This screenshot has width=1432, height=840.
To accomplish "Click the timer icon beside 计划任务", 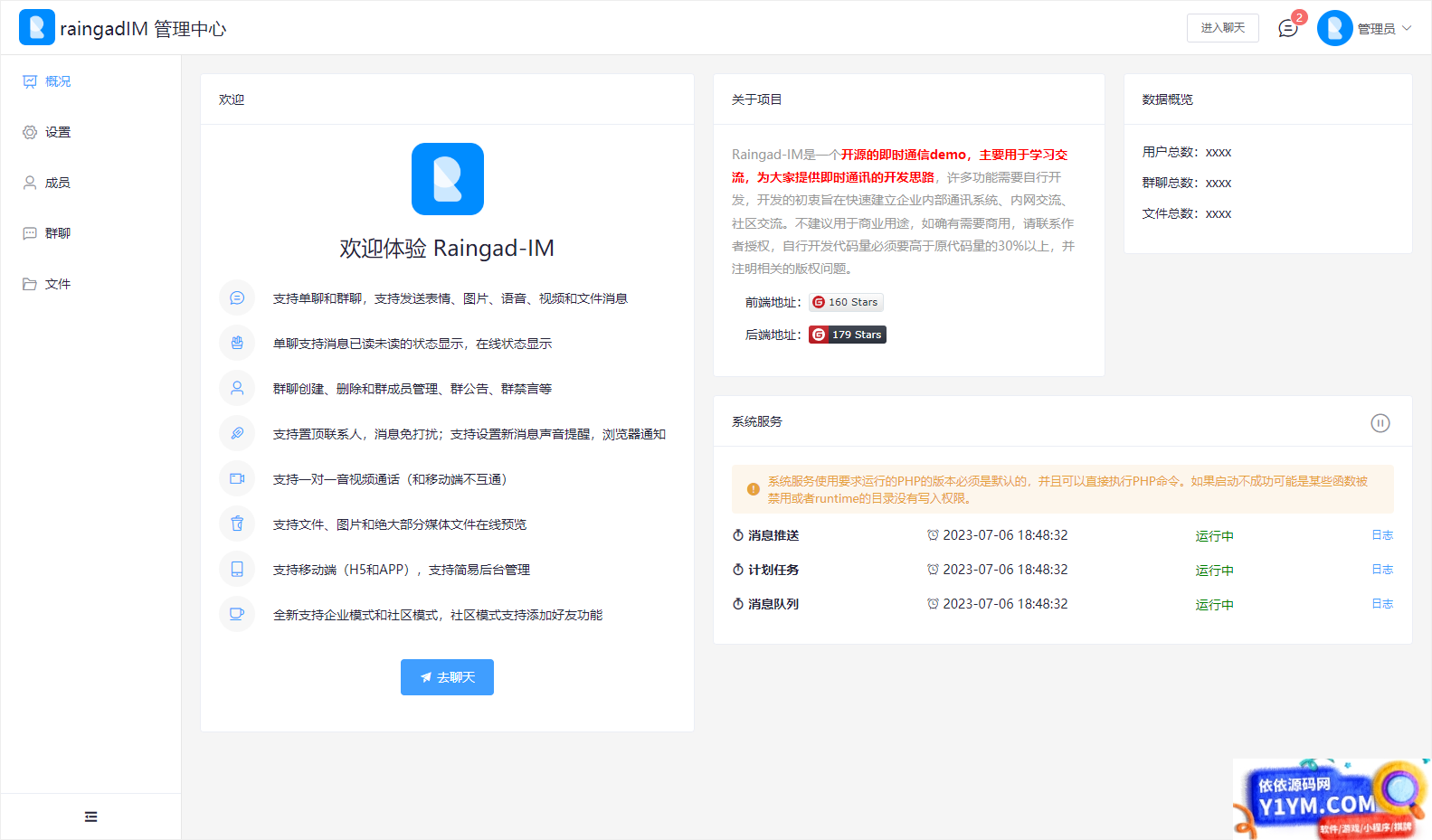I will [738, 570].
